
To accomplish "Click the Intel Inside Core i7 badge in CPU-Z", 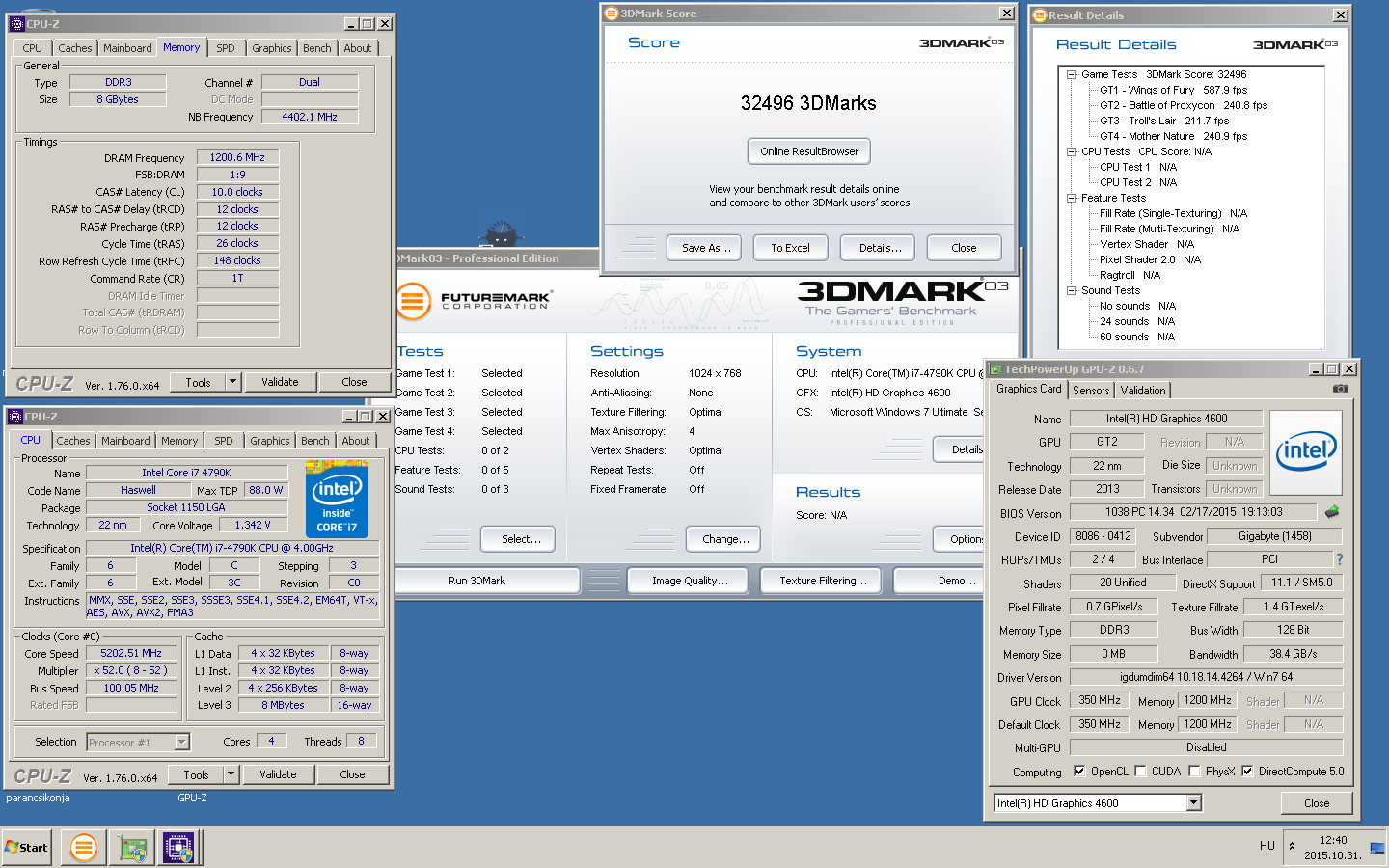I will (337, 499).
